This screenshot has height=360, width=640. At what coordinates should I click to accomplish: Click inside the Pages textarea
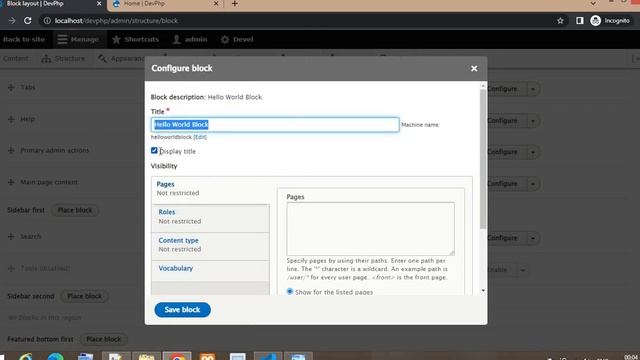click(x=370, y=229)
